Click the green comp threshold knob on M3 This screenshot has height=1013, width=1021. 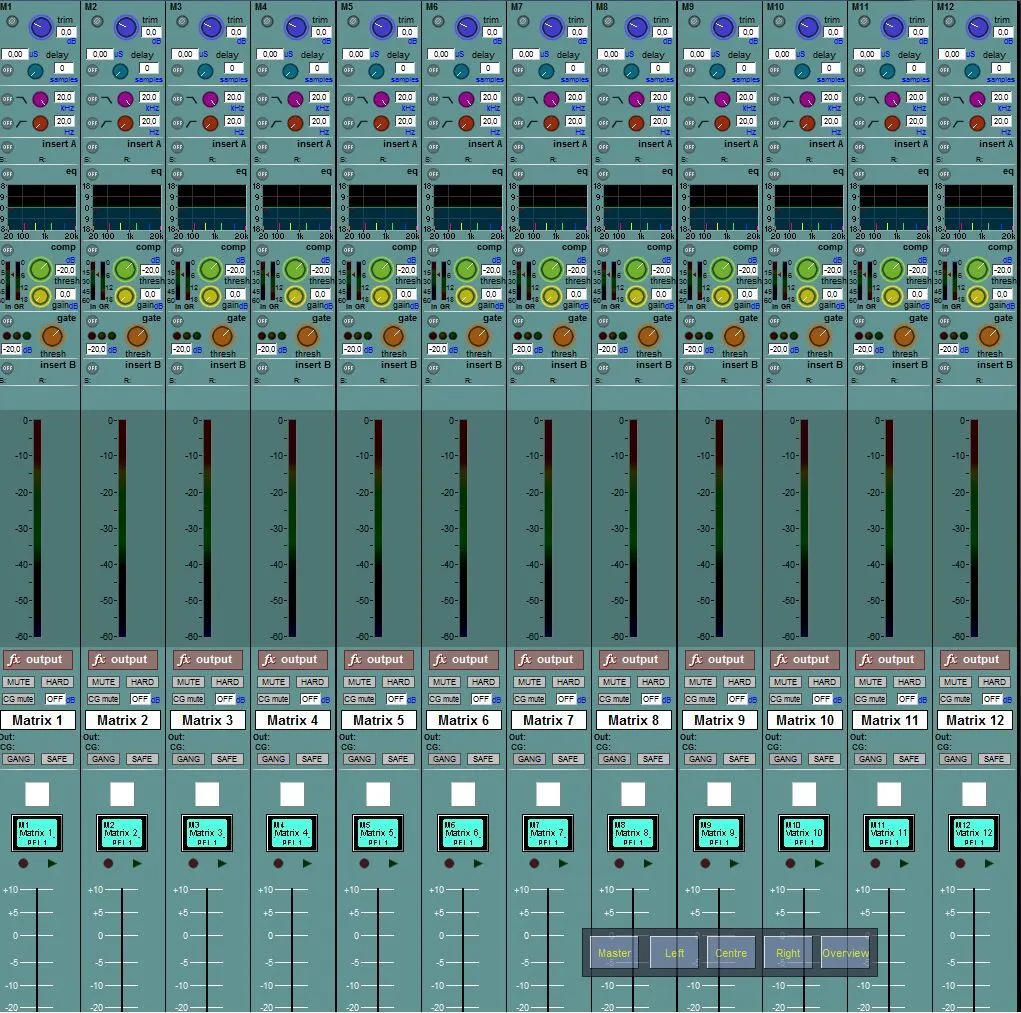[210, 269]
